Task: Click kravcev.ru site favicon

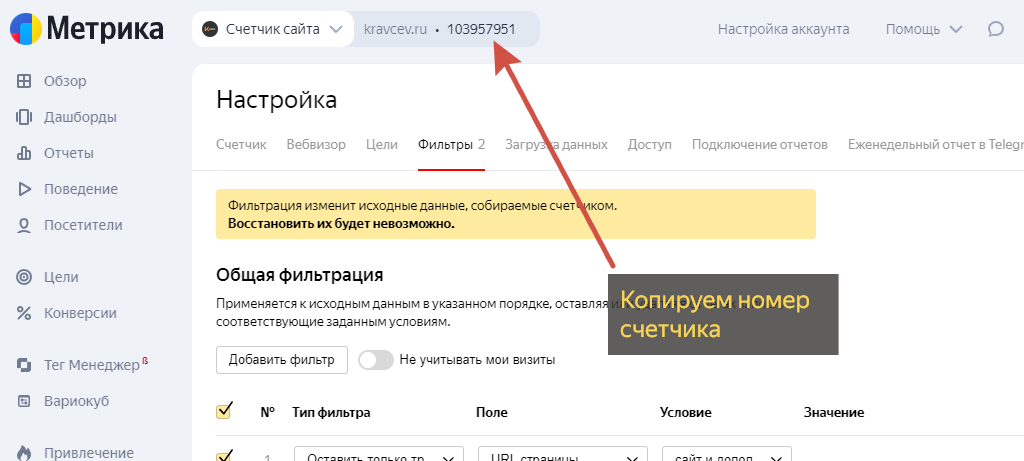Action: (210, 29)
